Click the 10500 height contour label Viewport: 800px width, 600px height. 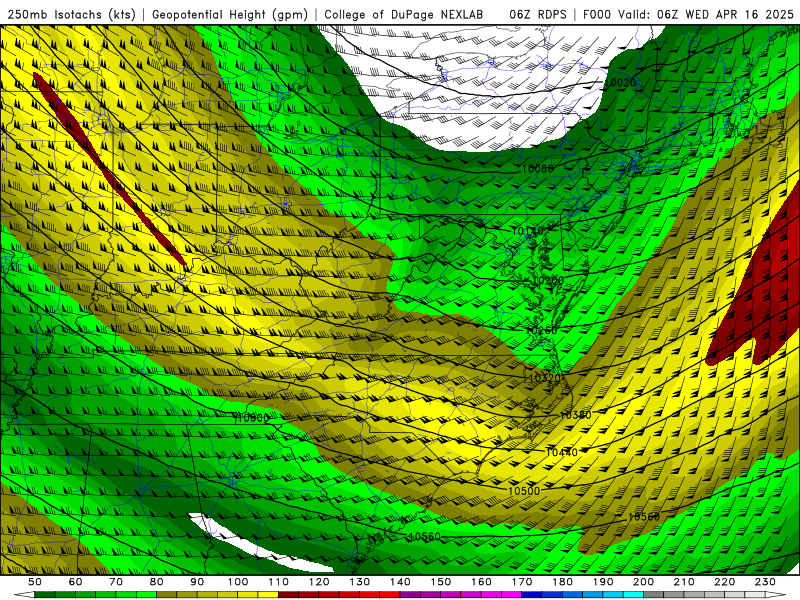[524, 491]
